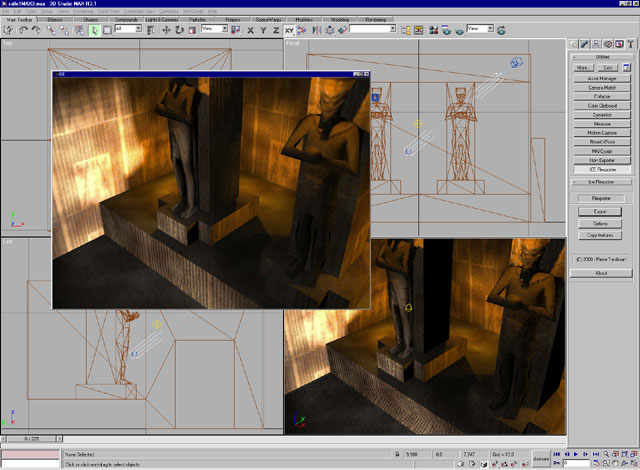Switch to the Particles tab

tap(198, 20)
